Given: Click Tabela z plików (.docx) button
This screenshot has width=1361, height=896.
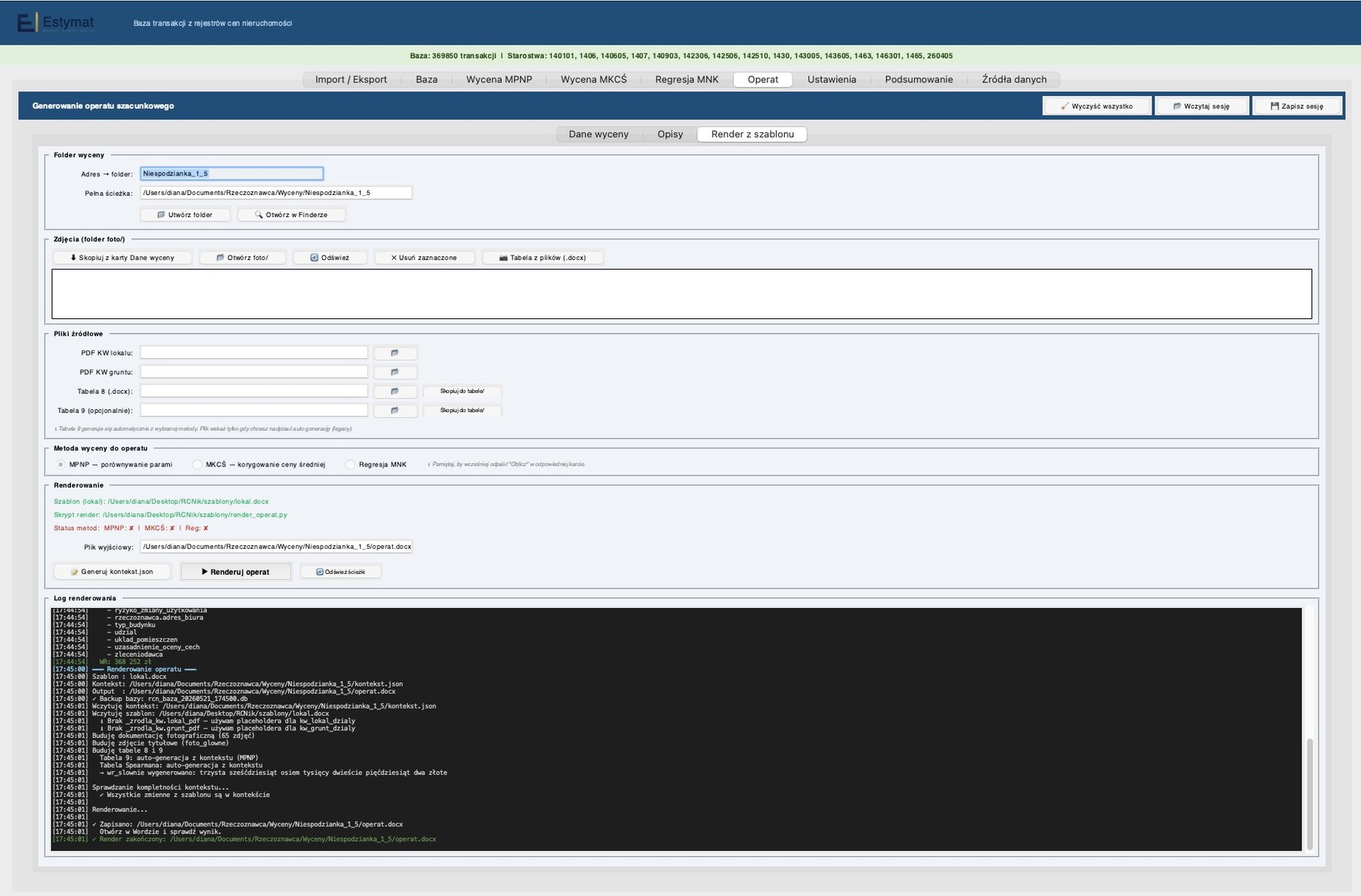Looking at the screenshot, I should (x=542, y=258).
